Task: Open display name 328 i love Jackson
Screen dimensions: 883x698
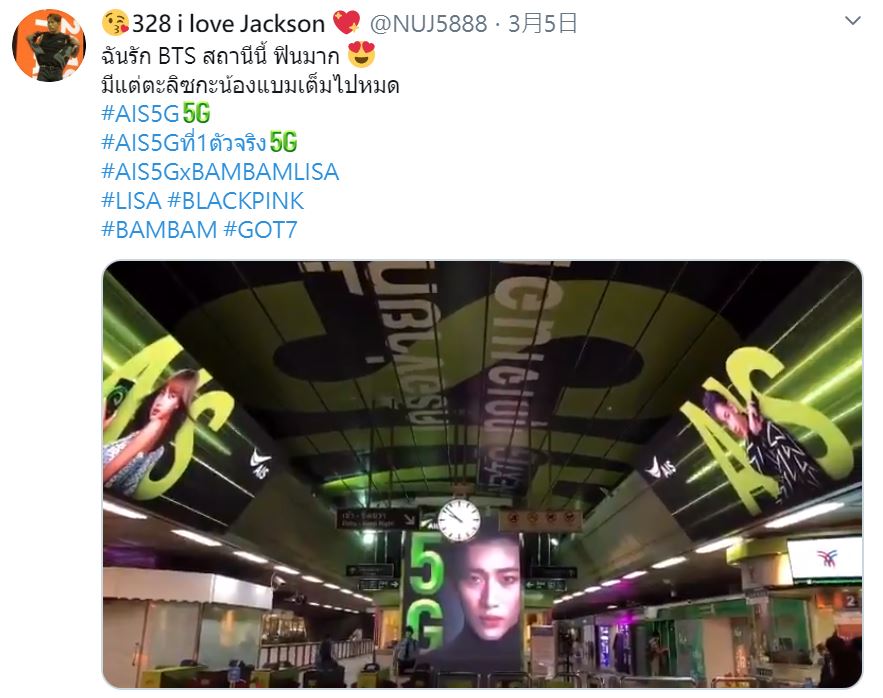Action: [229, 24]
